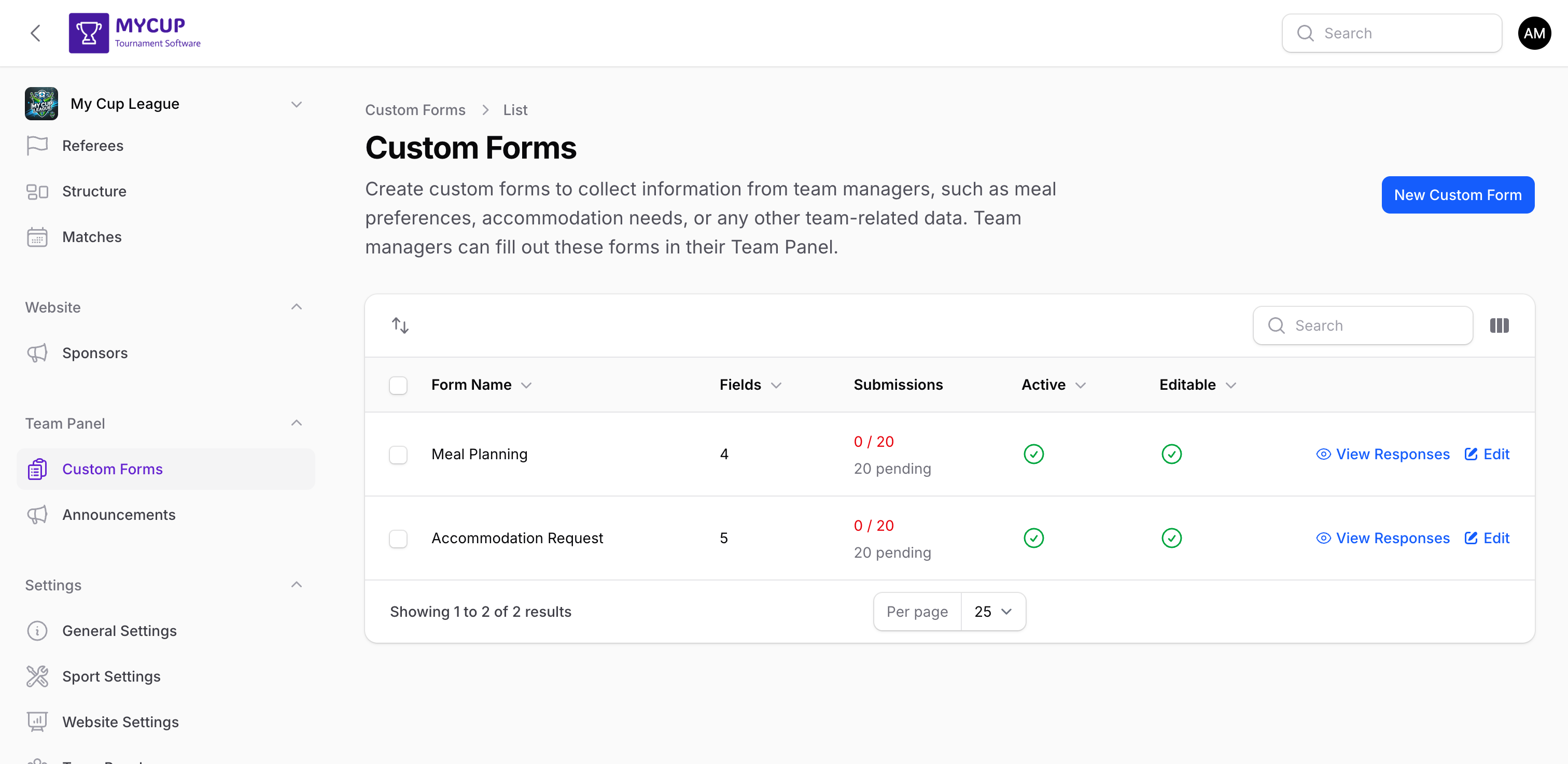
Task: Open the per page 25 selector
Action: click(x=992, y=611)
